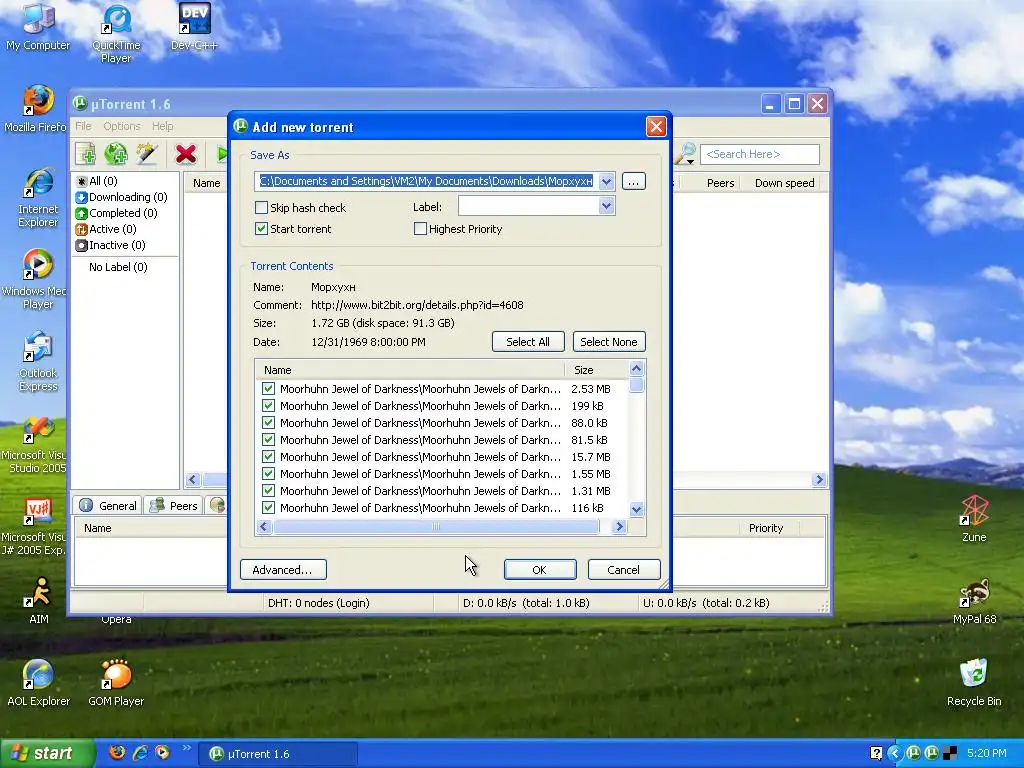Uncheck Start torrent checkbox
The width and height of the screenshot is (1024, 768).
click(261, 229)
